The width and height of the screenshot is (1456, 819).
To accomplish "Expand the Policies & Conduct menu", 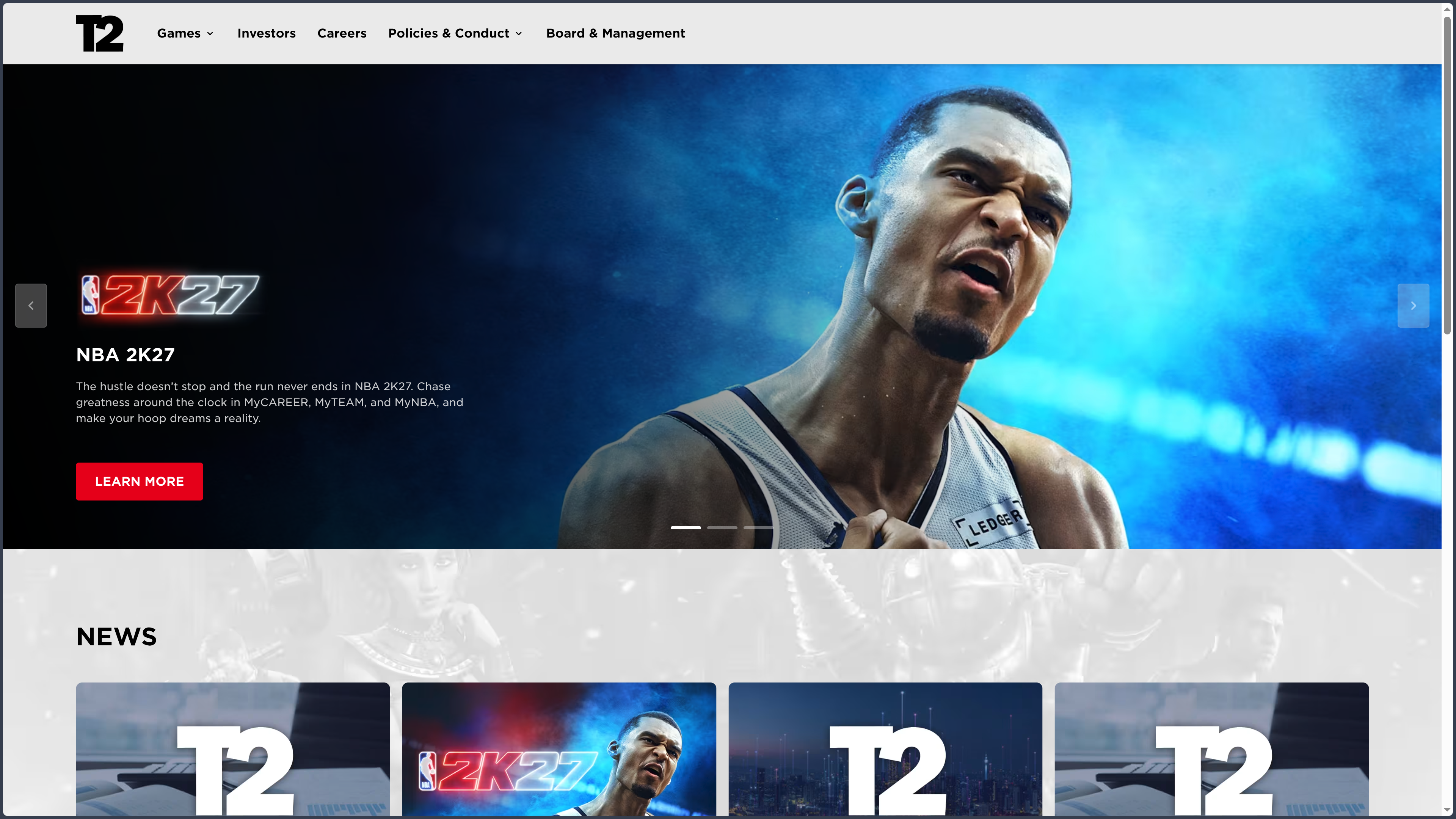I will click(x=455, y=33).
